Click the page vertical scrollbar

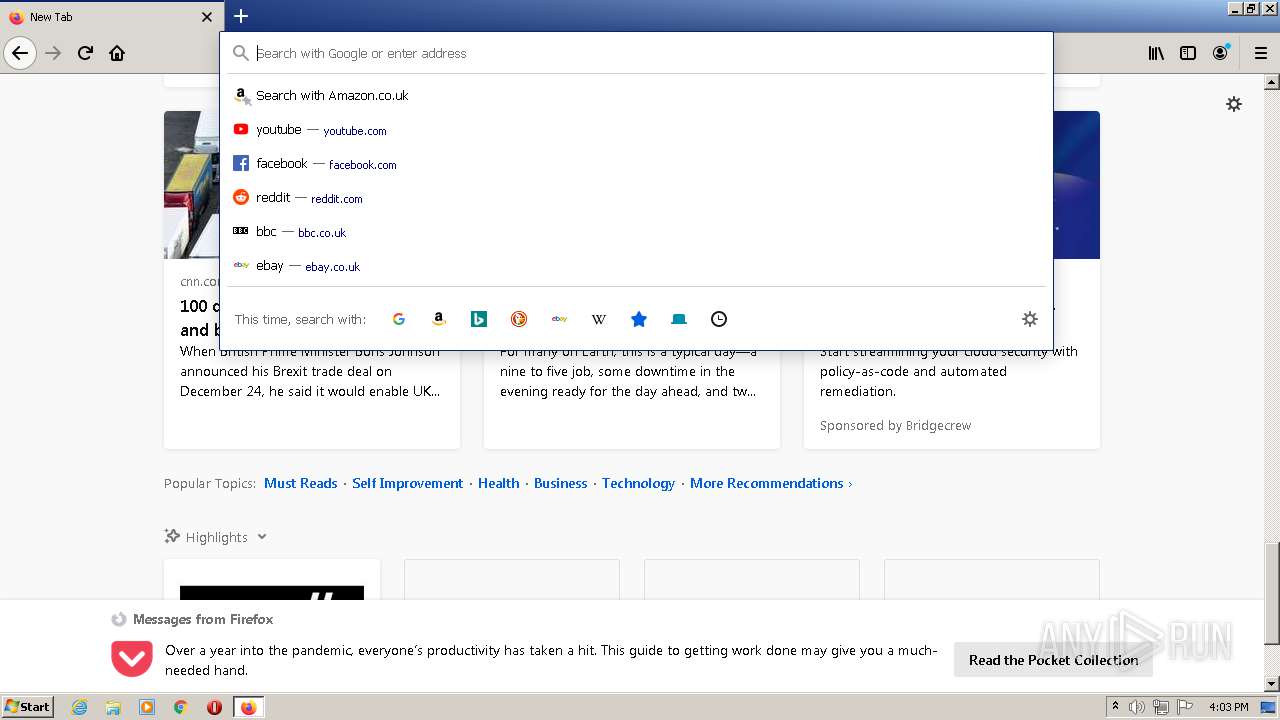coord(1271,593)
